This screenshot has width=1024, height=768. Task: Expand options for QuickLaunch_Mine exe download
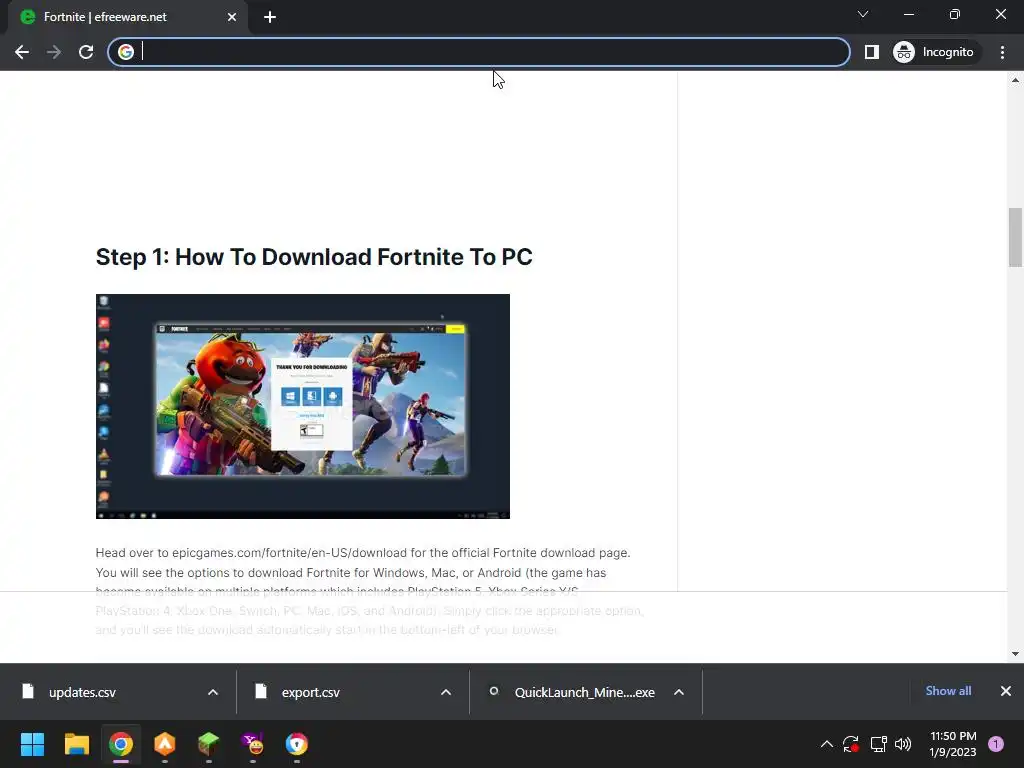pyautogui.click(x=679, y=692)
